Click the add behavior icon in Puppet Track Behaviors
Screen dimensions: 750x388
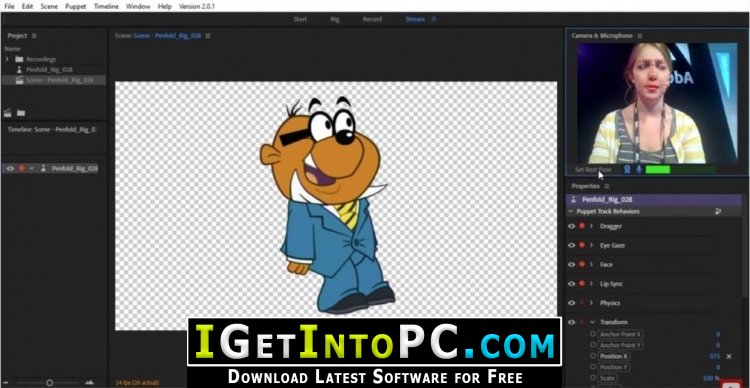click(718, 211)
